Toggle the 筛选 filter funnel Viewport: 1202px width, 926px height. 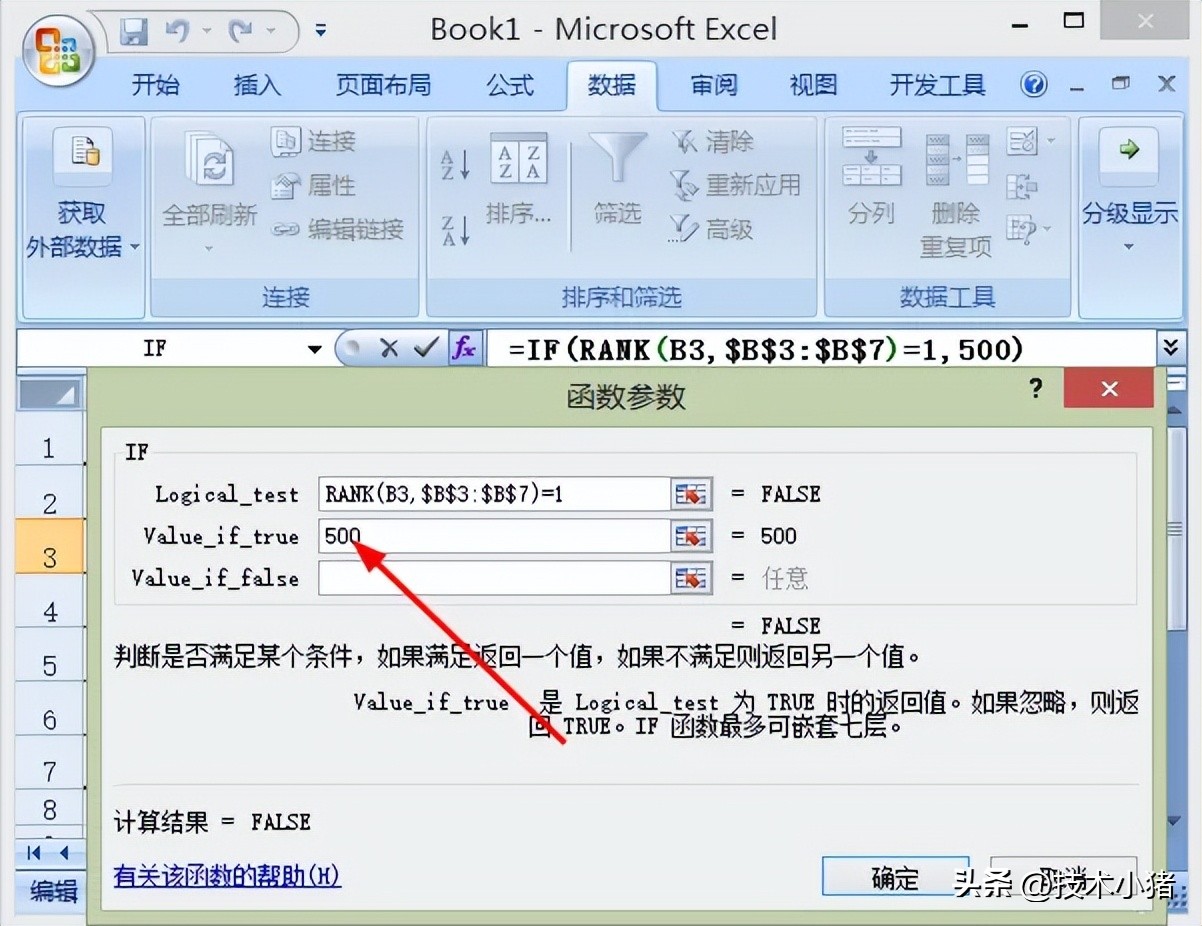coord(617,181)
